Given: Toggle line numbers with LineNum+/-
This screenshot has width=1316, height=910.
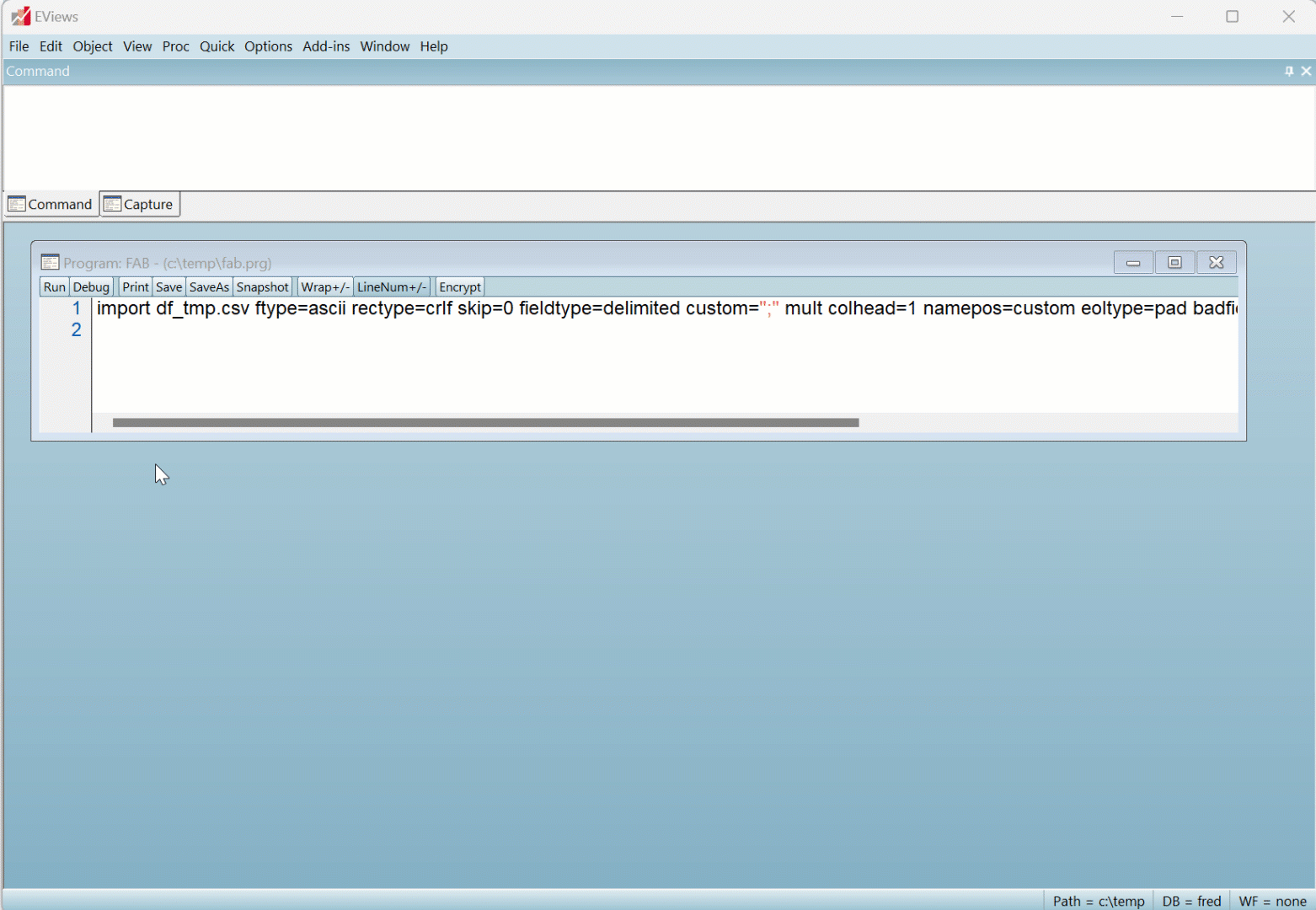Looking at the screenshot, I should click(x=392, y=287).
